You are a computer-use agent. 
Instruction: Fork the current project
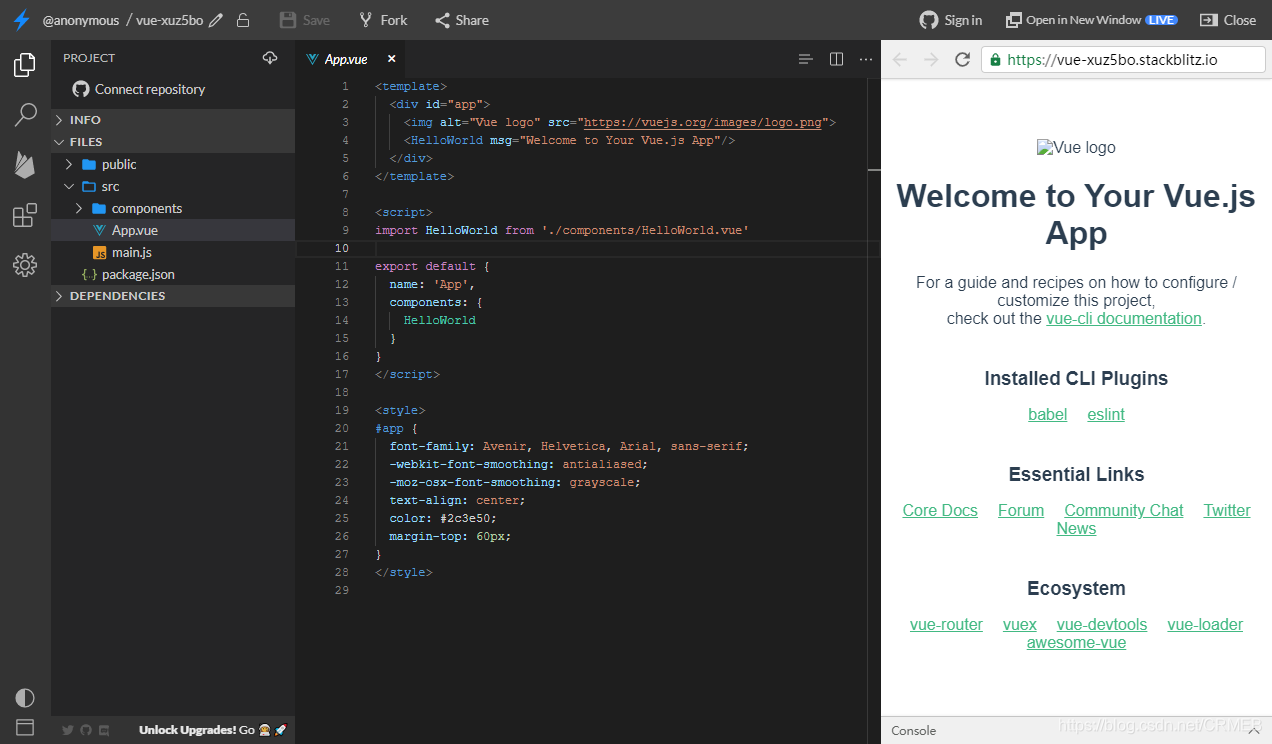[x=382, y=19]
